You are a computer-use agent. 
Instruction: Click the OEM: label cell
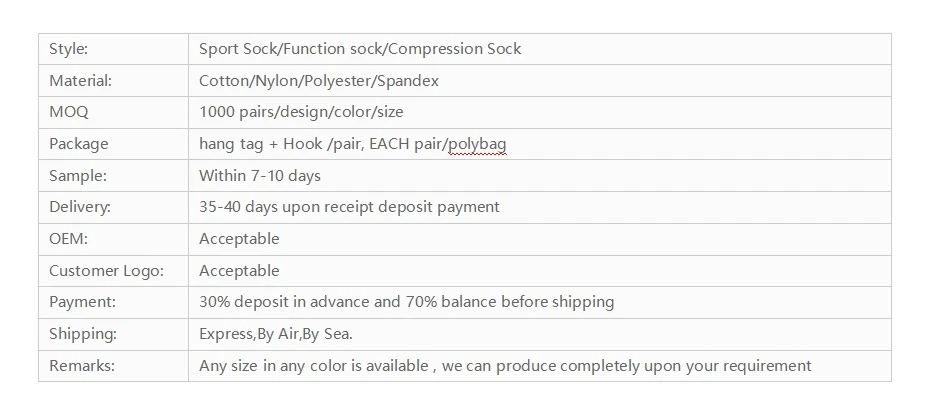[x=113, y=239]
